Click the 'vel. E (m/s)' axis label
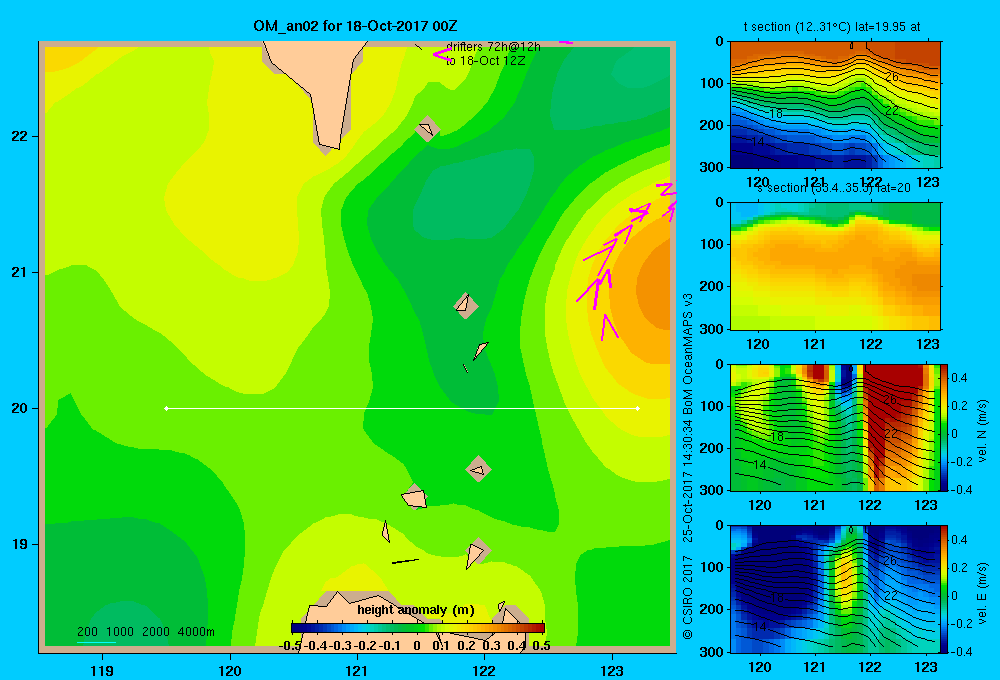This screenshot has width=1000, height=680. 982,593
